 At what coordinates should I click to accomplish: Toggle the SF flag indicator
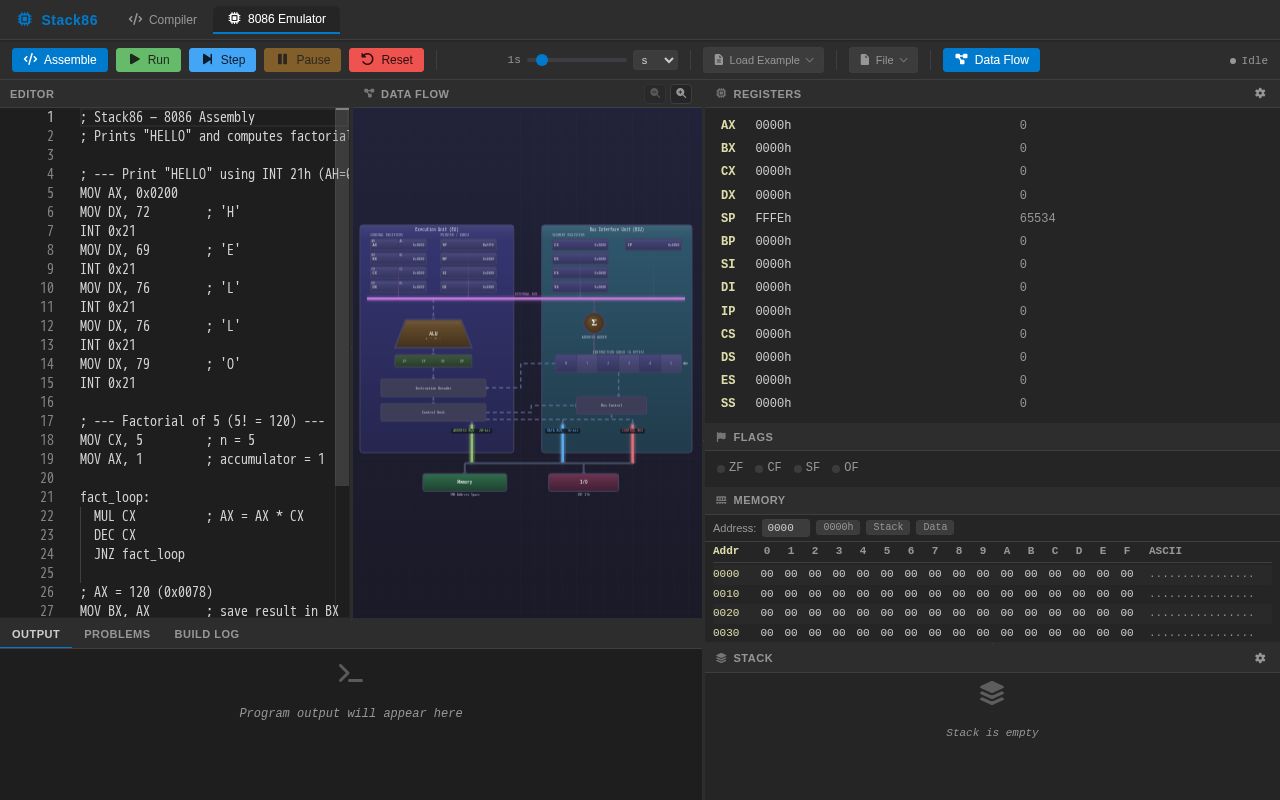pyautogui.click(x=807, y=468)
